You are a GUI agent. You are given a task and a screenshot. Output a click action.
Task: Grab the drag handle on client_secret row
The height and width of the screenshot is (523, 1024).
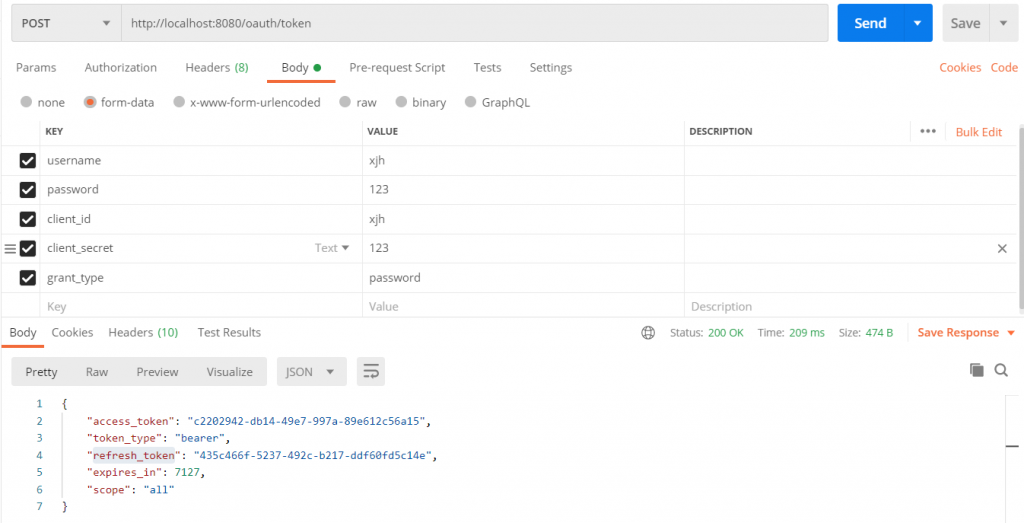point(10,248)
